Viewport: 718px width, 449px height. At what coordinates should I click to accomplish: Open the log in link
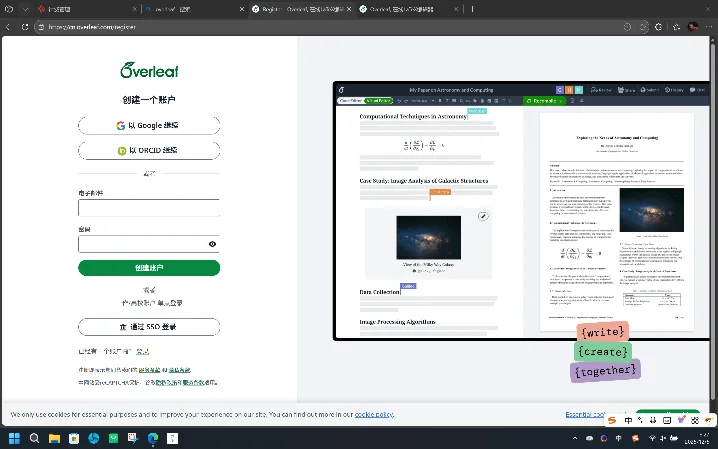[142, 351]
